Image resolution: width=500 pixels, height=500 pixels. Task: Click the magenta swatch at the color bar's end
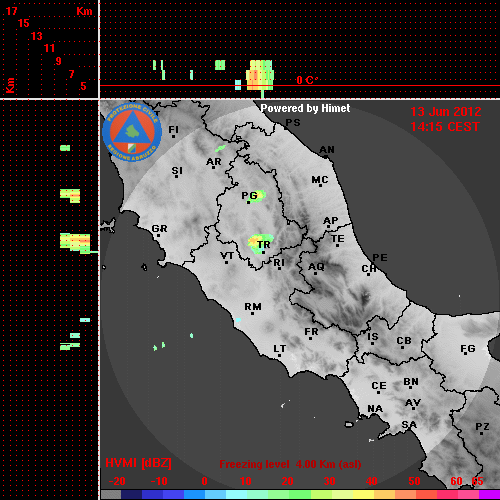pyautogui.click(x=489, y=494)
